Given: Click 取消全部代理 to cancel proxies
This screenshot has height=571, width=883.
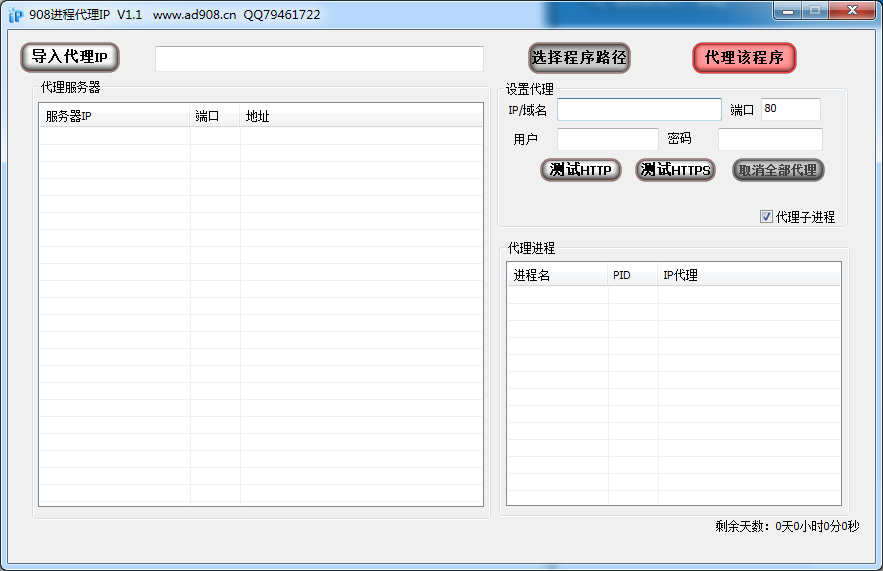Looking at the screenshot, I should coord(778,170).
